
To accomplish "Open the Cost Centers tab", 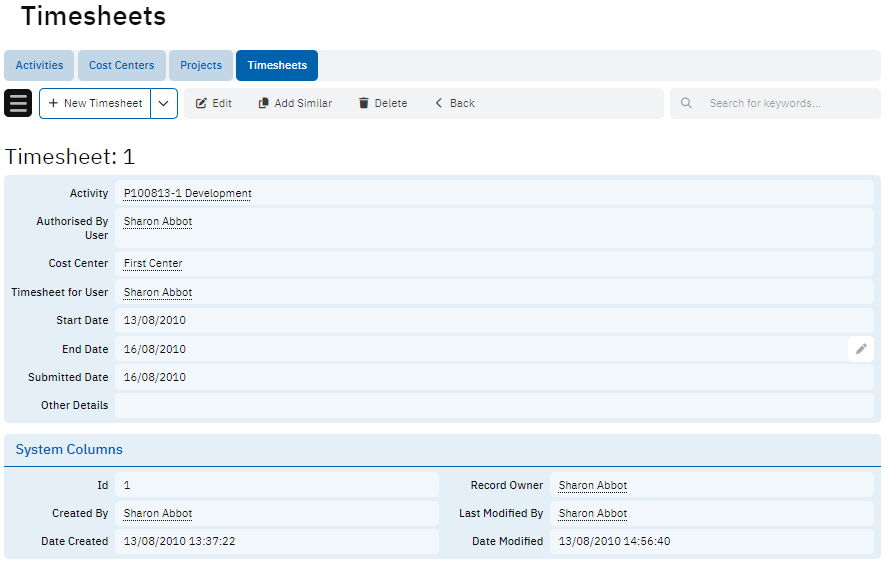I will (x=121, y=65).
